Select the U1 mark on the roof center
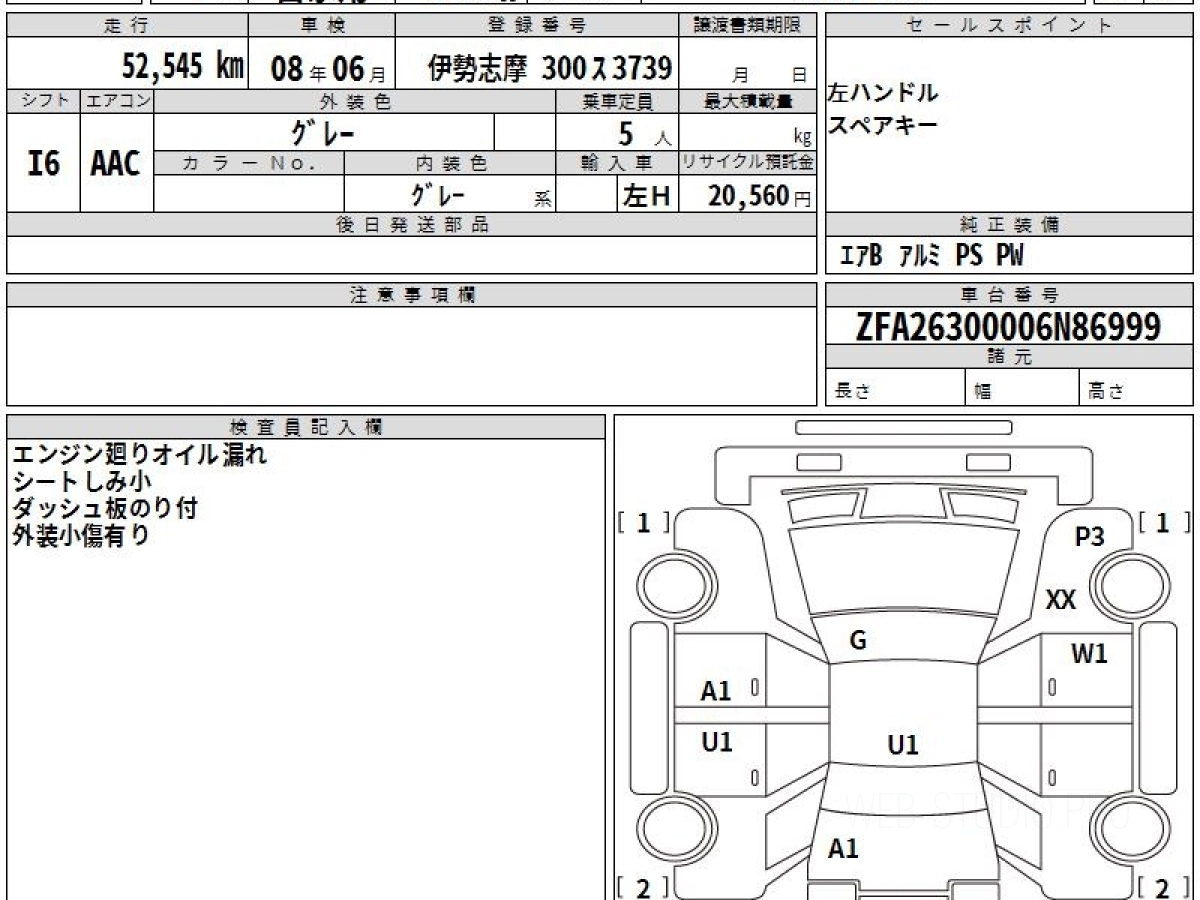This screenshot has height=900, width=1200. pos(902,745)
